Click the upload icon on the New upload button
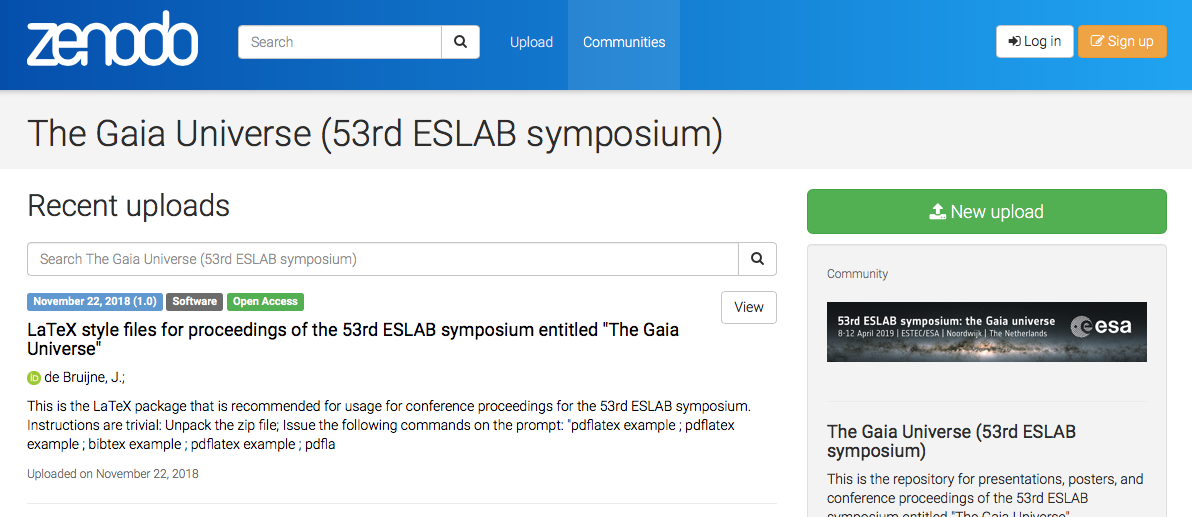The width and height of the screenshot is (1192, 517). (937, 211)
